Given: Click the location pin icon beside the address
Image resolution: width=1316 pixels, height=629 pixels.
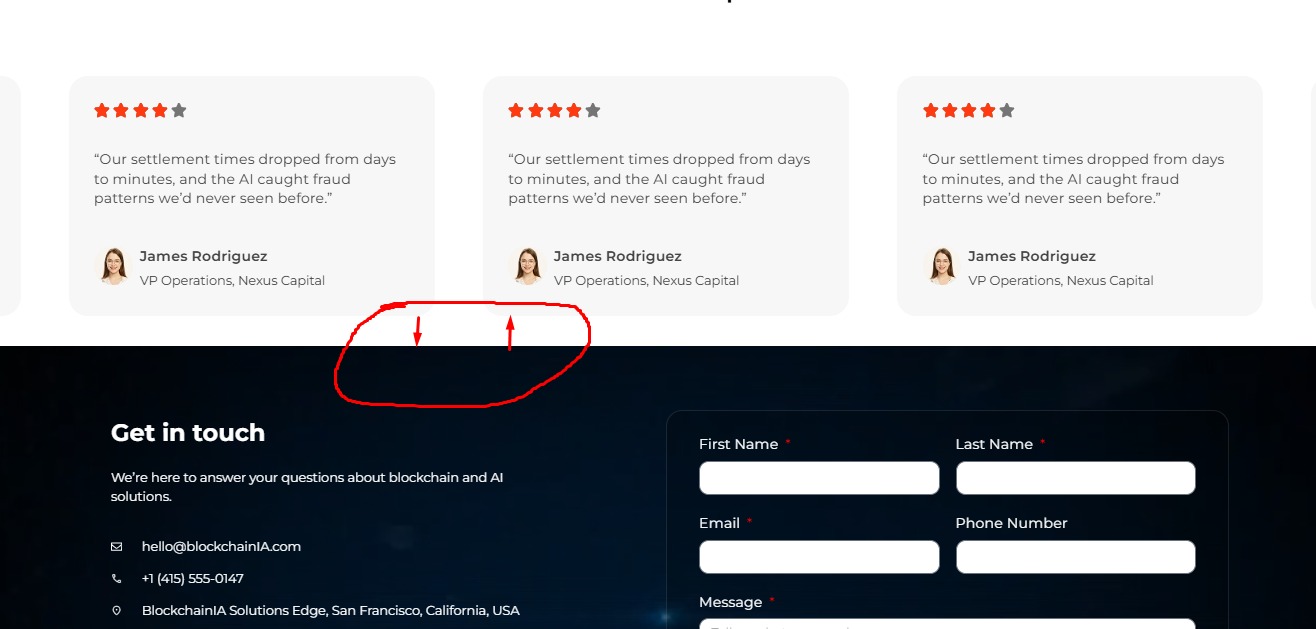Looking at the screenshot, I should click(x=116, y=610).
